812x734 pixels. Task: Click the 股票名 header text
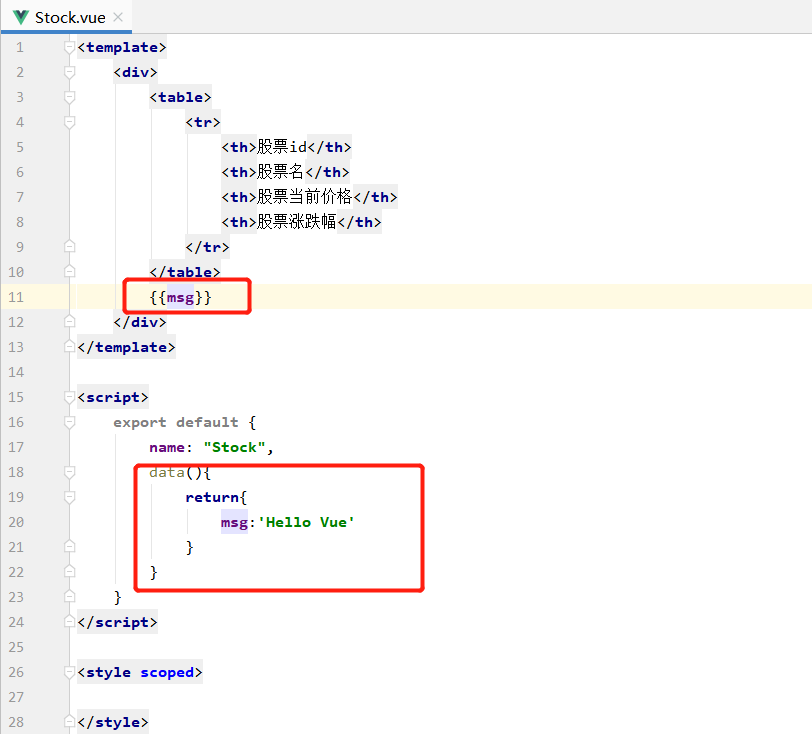pyautogui.click(x=280, y=172)
